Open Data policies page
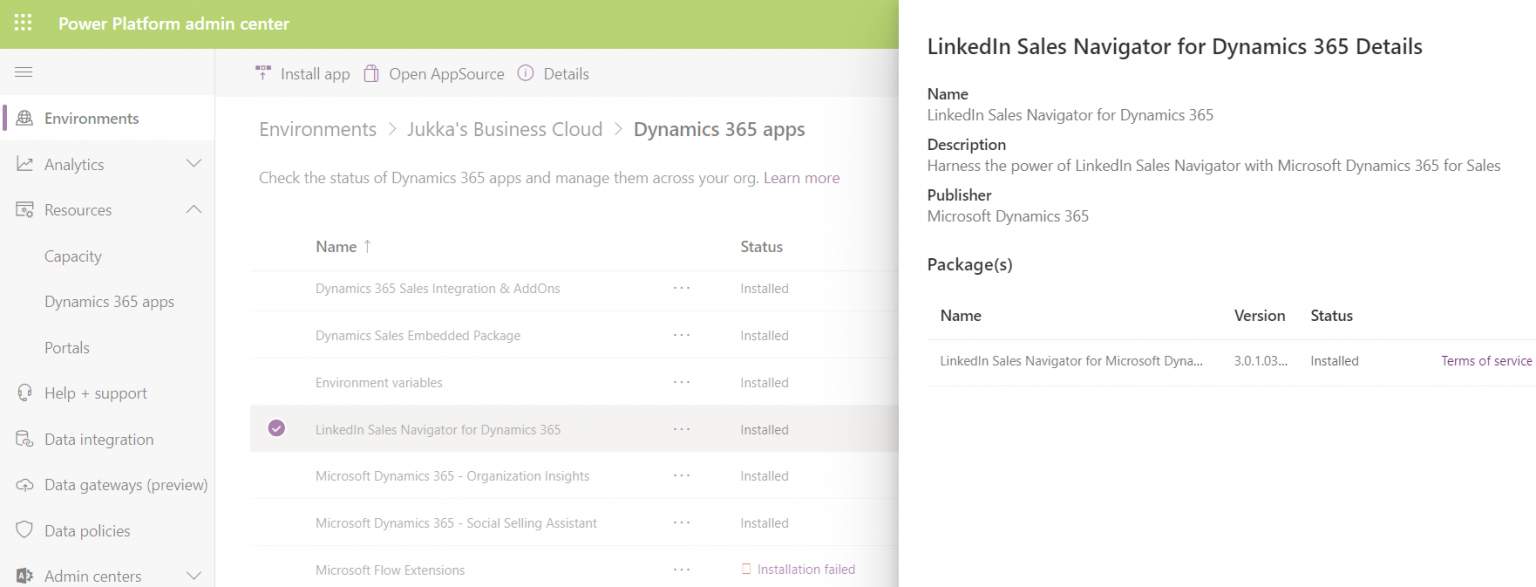Viewport: 1536px width, 587px height. point(87,531)
